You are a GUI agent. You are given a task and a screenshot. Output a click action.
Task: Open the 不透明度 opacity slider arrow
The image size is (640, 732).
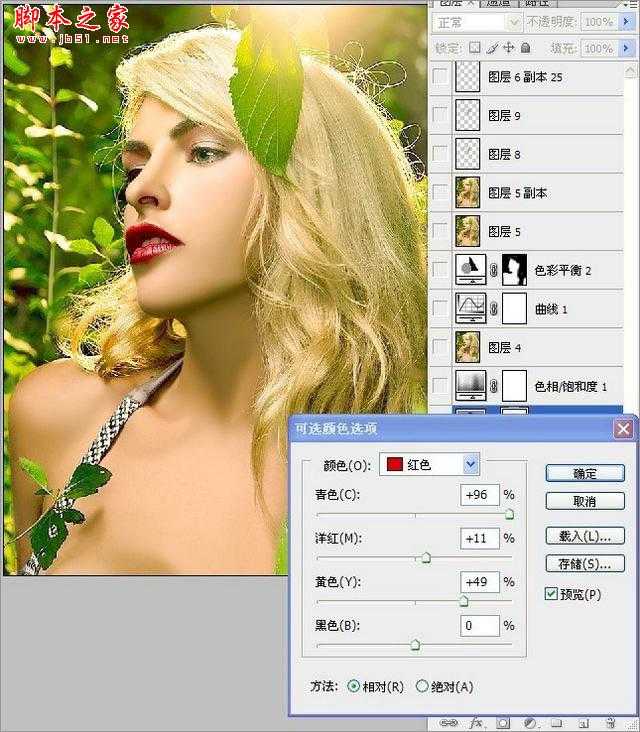click(626, 21)
